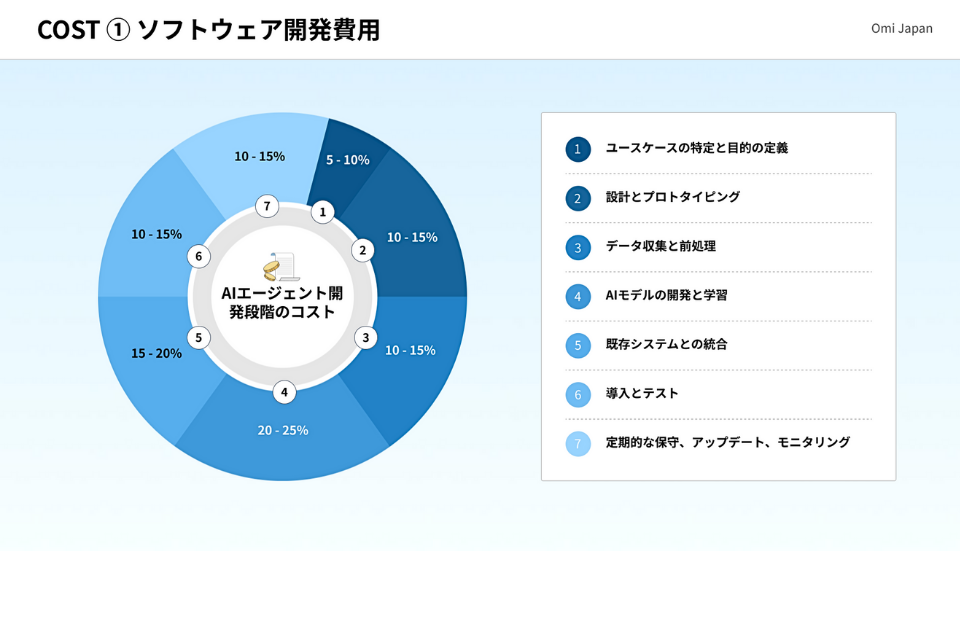Click the dark blue number 1 legend badge
This screenshot has height=640, width=960.
(578, 149)
